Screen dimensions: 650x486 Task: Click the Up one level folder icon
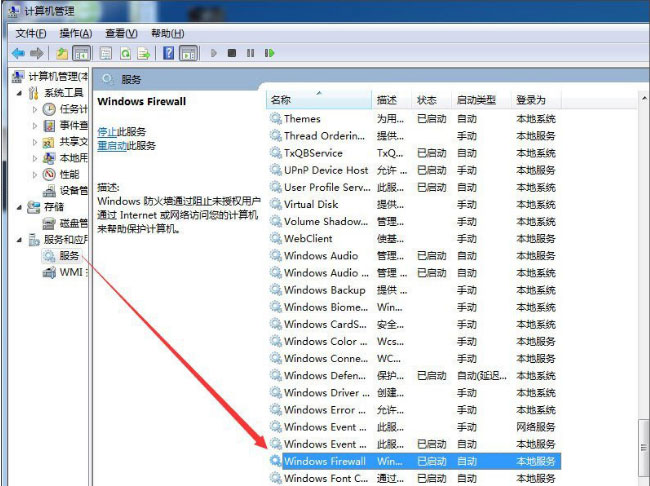click(63, 53)
